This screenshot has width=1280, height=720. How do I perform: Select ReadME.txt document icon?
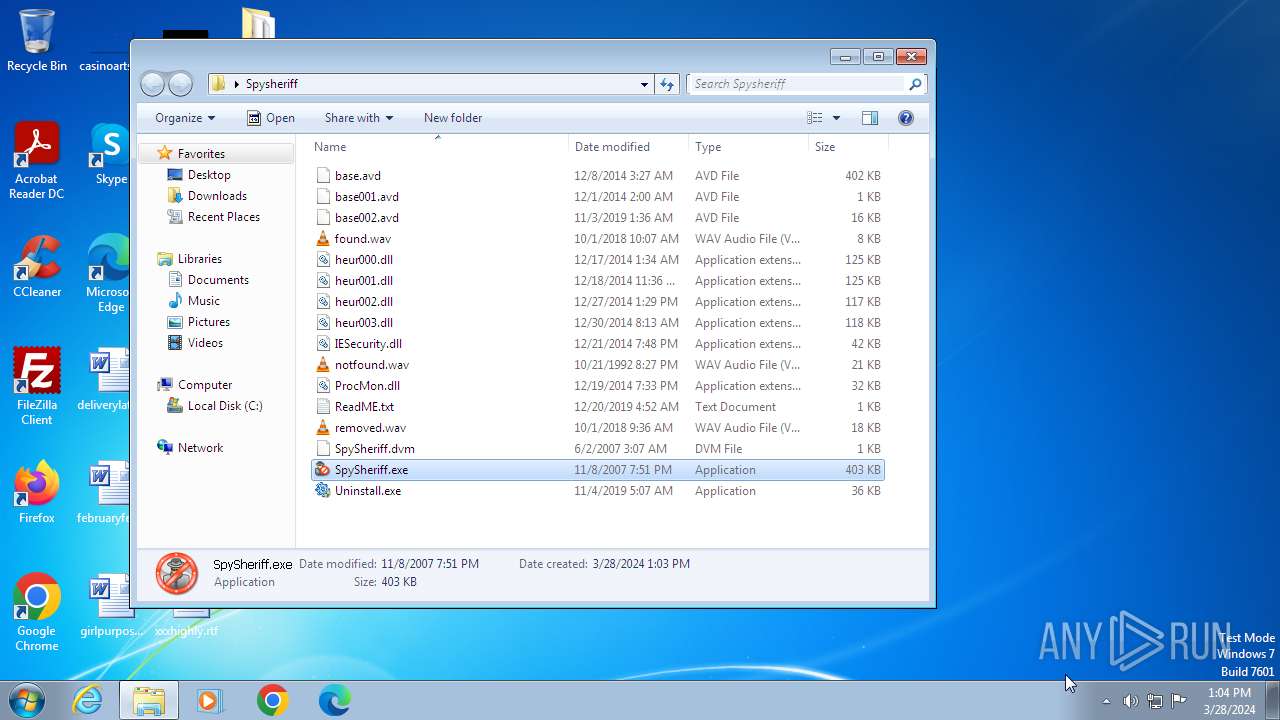[x=322, y=407]
